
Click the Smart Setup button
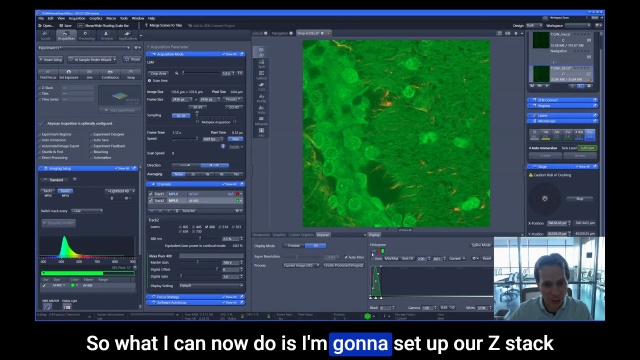tap(51, 60)
